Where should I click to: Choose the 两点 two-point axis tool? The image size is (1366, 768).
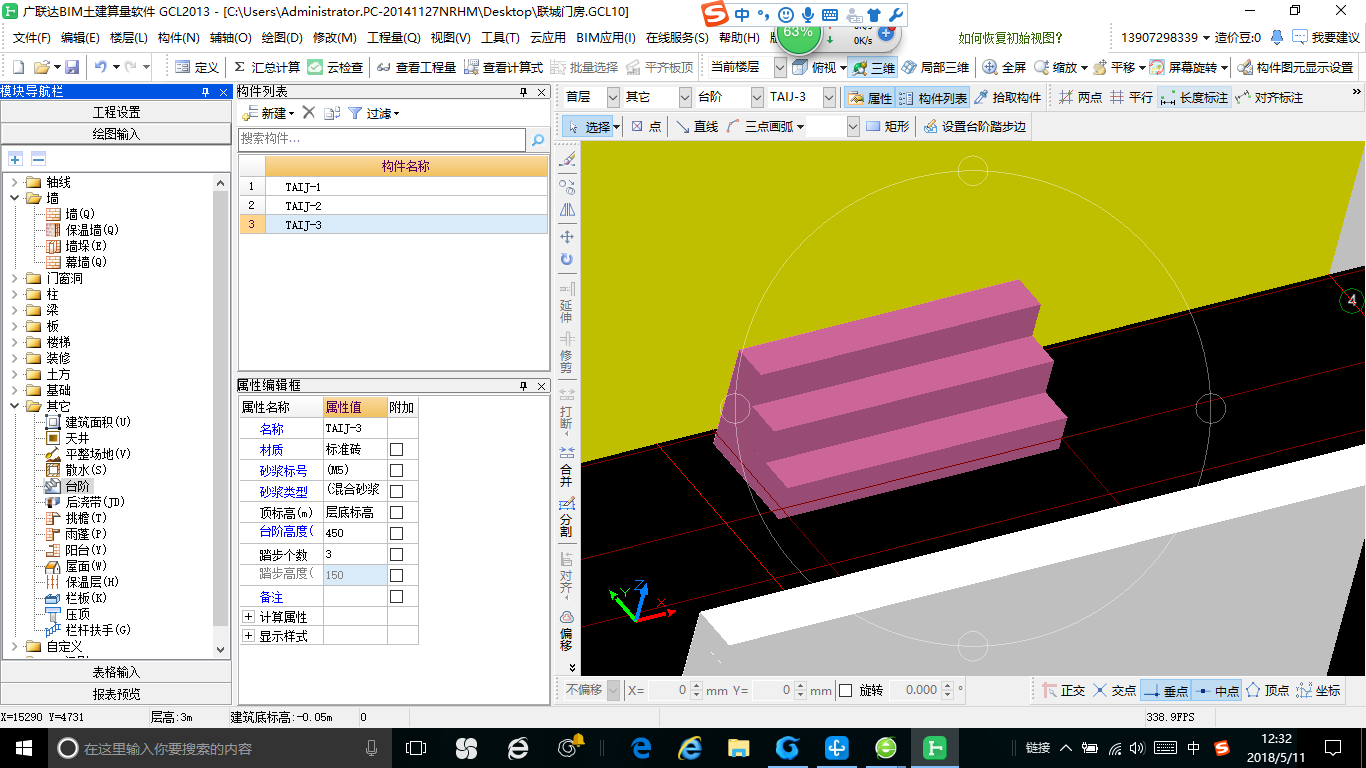(x=1080, y=98)
